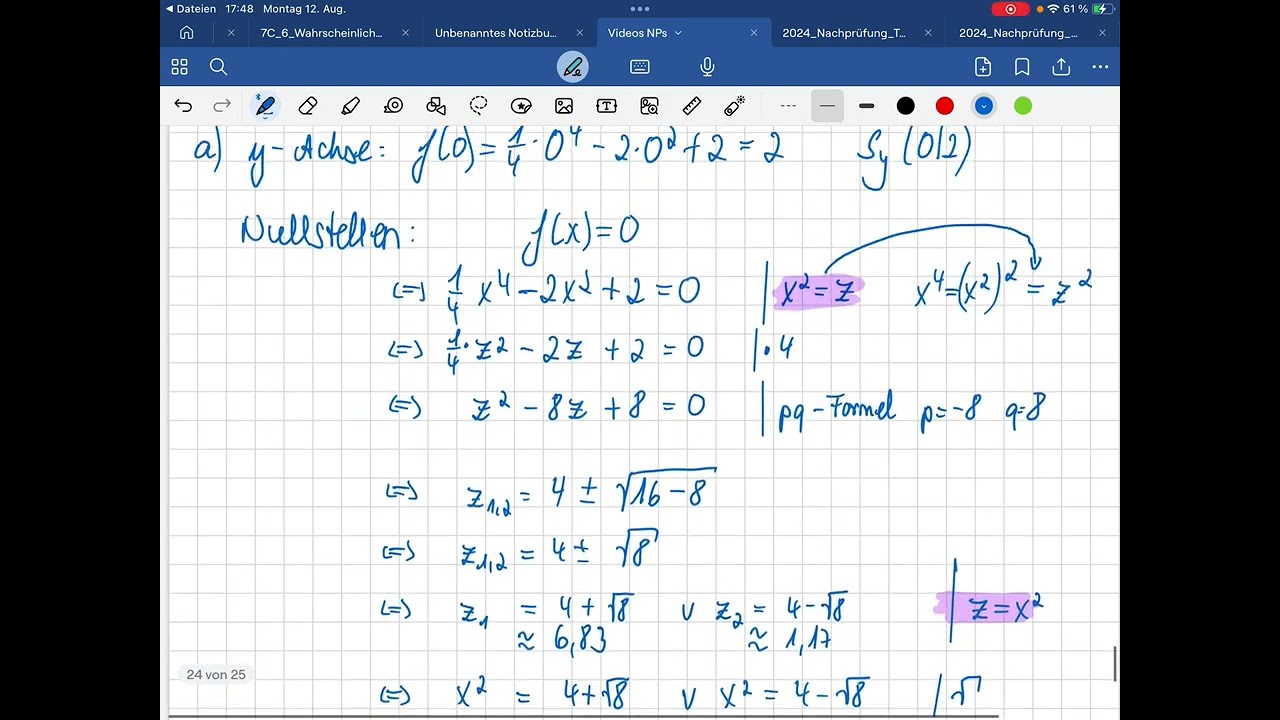Open the share and export menu

tap(1061, 67)
